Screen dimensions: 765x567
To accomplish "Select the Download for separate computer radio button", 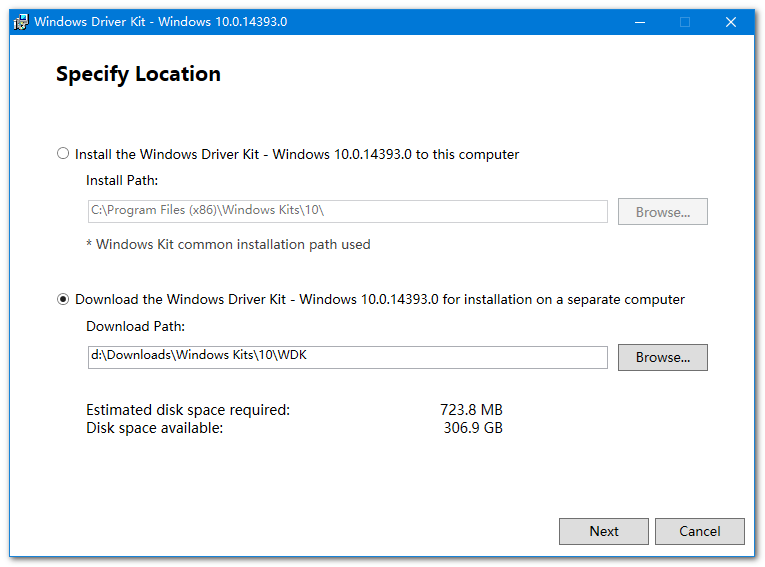I will tap(63, 299).
